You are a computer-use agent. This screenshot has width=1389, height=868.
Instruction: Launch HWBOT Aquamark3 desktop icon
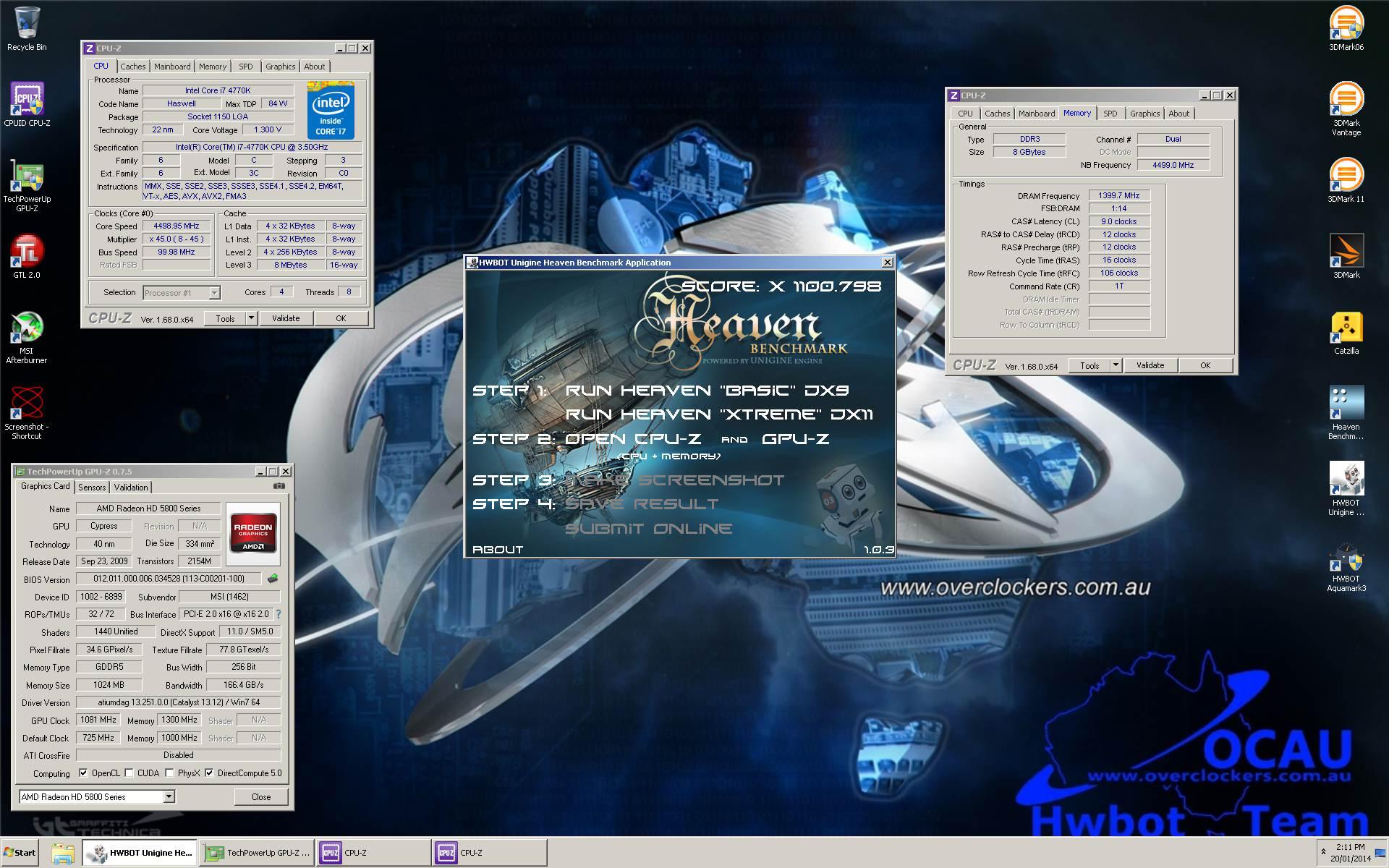pyautogui.click(x=1346, y=566)
